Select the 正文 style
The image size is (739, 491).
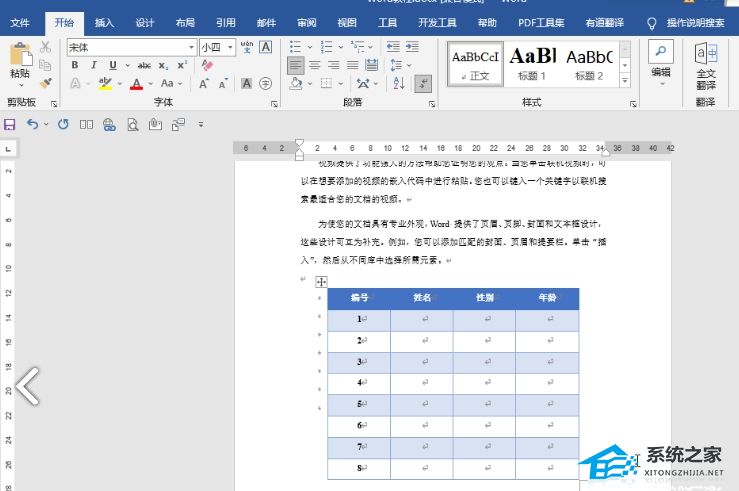click(x=475, y=64)
